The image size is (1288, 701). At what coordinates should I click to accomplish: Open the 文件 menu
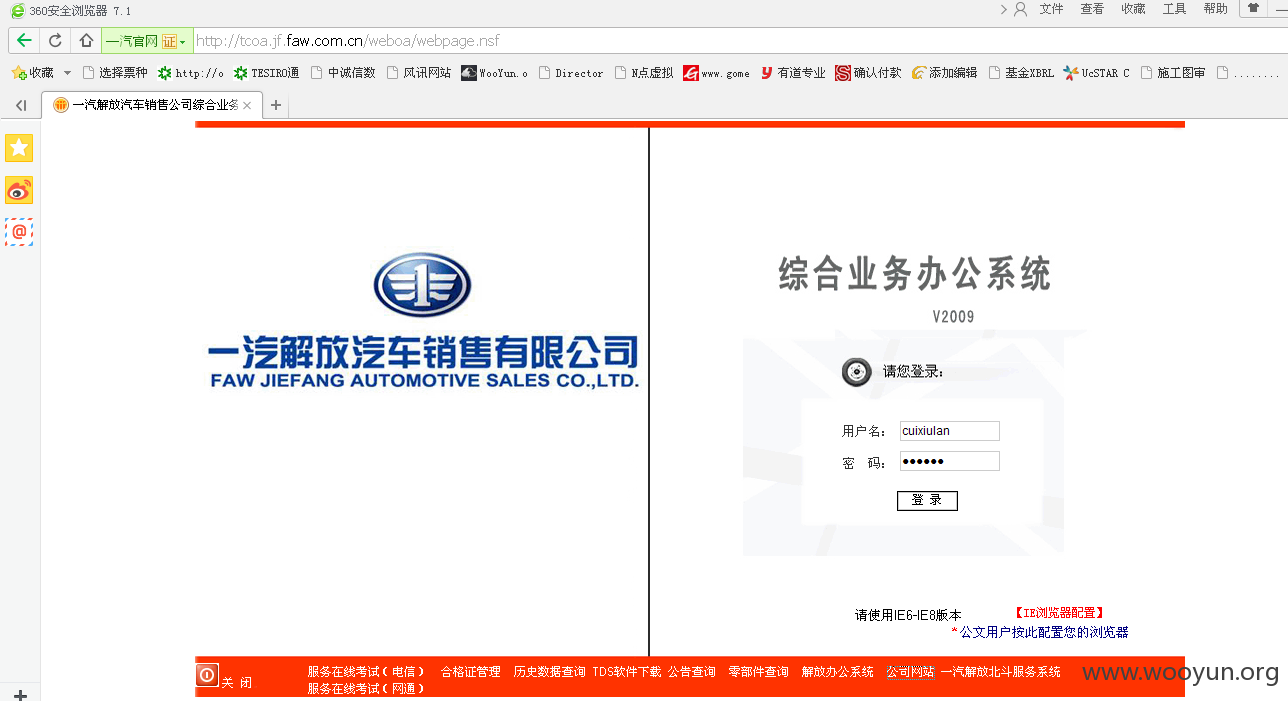[x=1052, y=9]
